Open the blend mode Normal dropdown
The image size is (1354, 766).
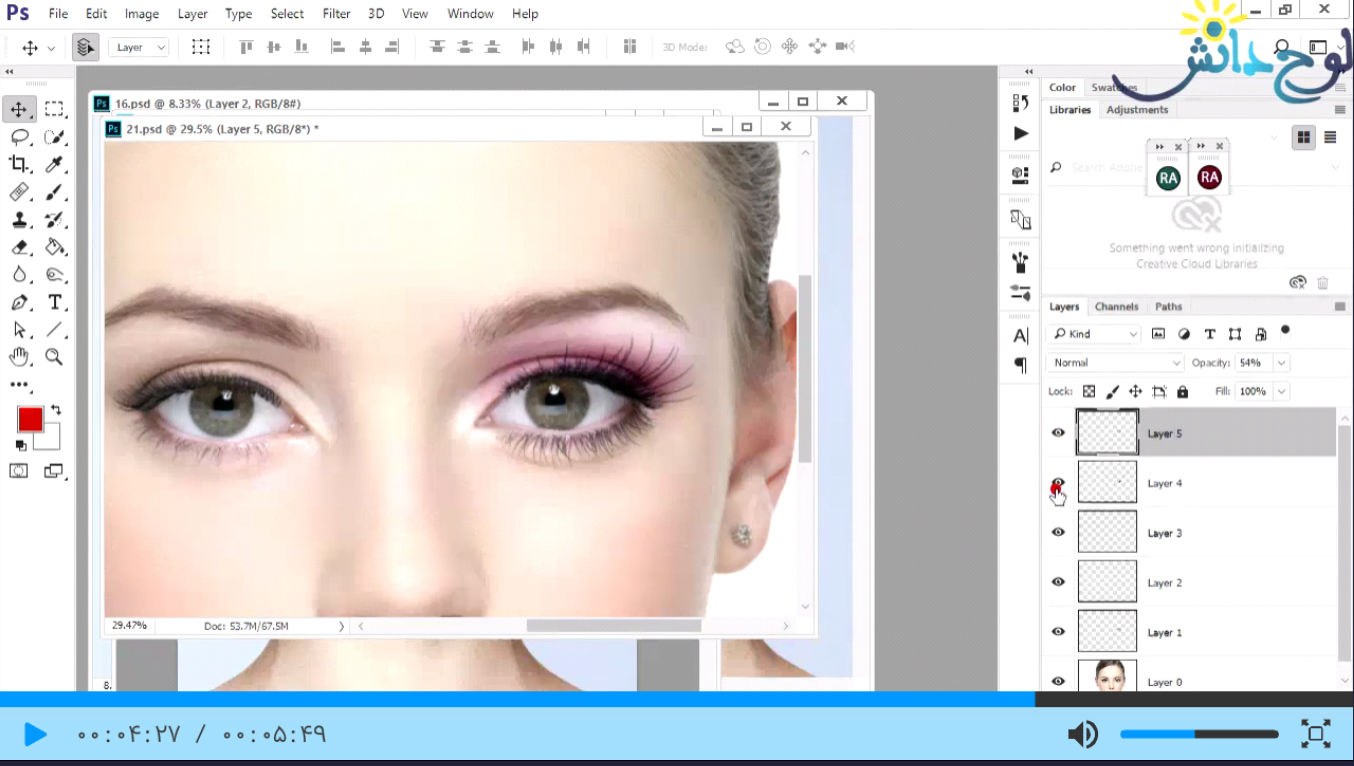coord(1115,363)
